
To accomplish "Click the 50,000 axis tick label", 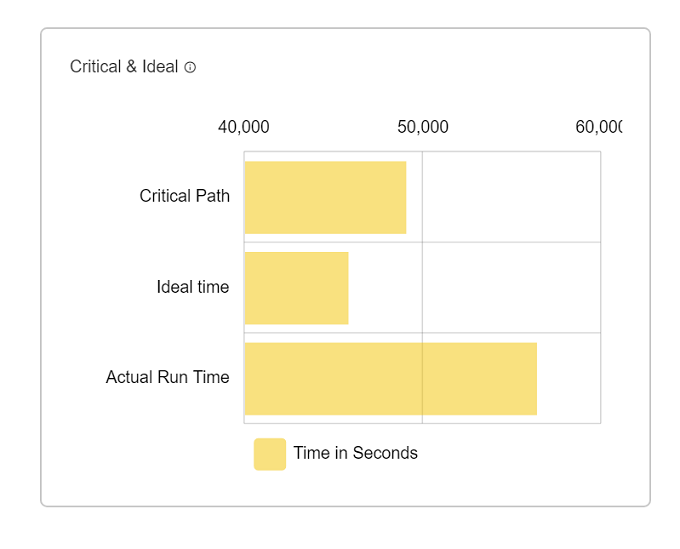I will [423, 127].
